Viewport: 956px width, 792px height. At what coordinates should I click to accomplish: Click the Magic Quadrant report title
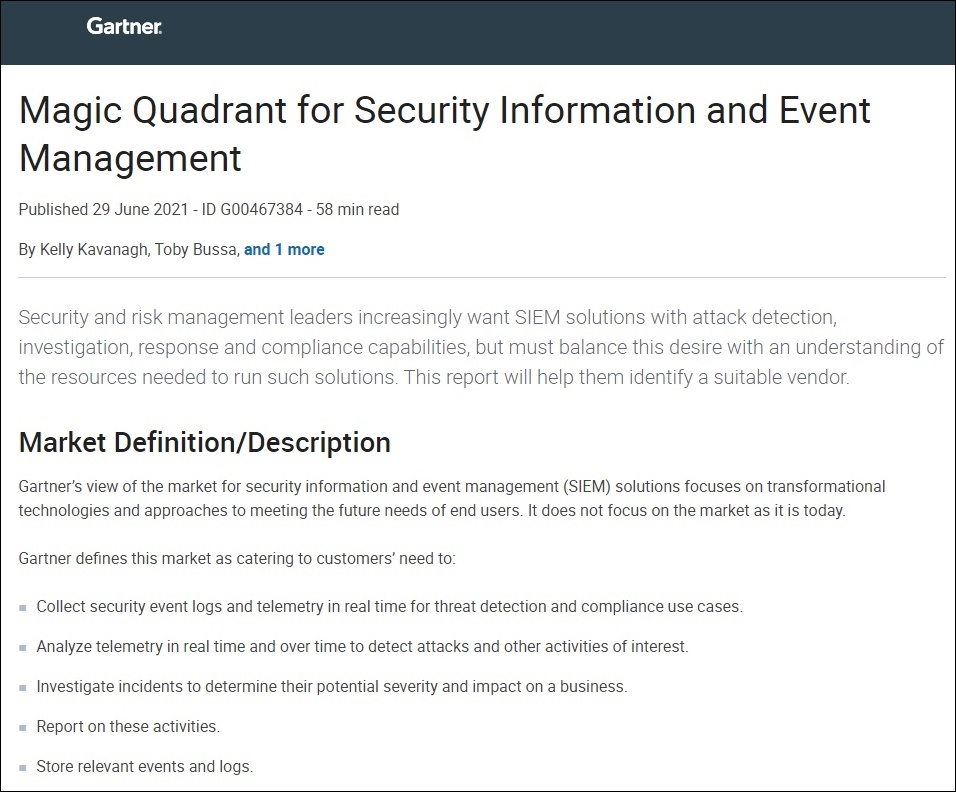click(x=444, y=134)
